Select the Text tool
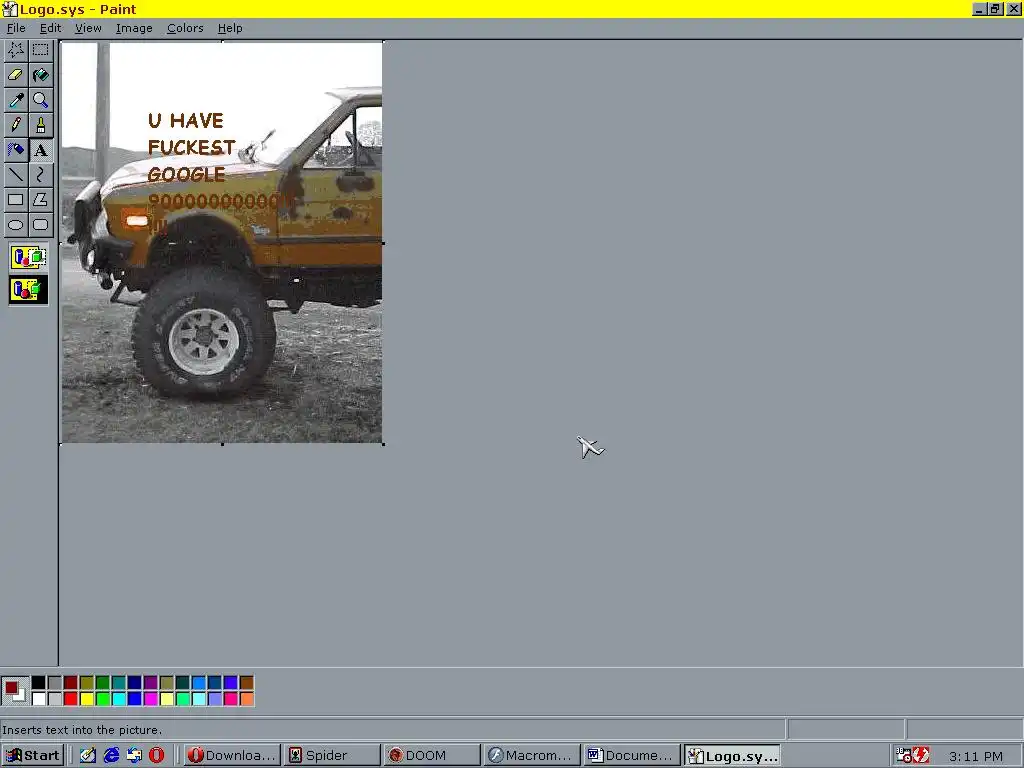1024x768 pixels. click(x=40, y=150)
